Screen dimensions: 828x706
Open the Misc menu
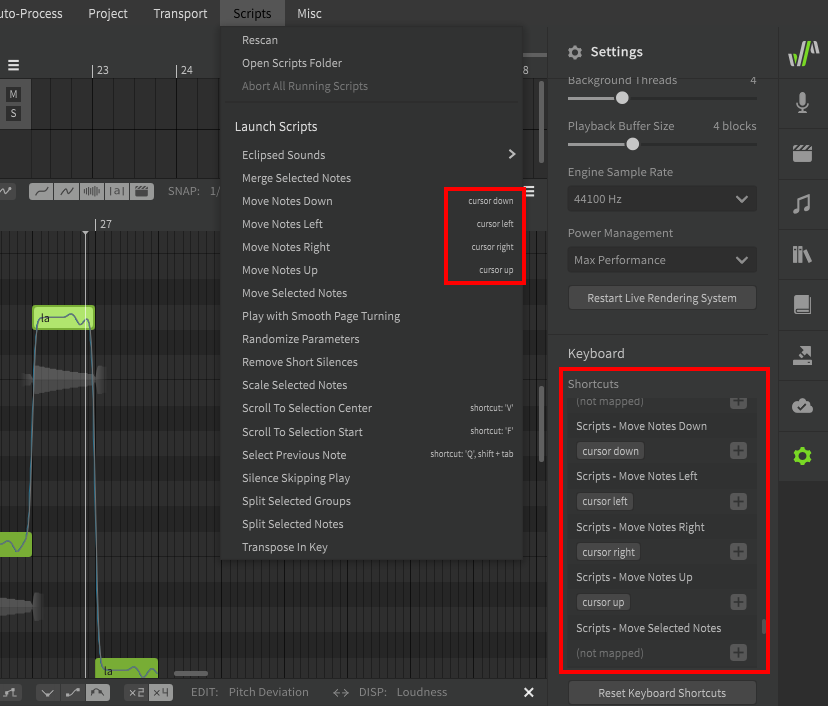[309, 13]
